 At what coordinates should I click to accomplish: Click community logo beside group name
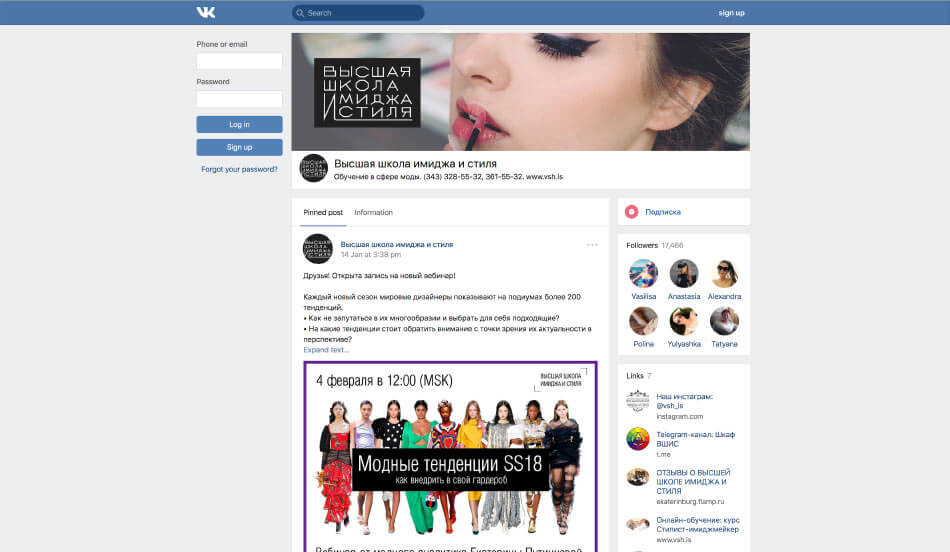click(314, 168)
